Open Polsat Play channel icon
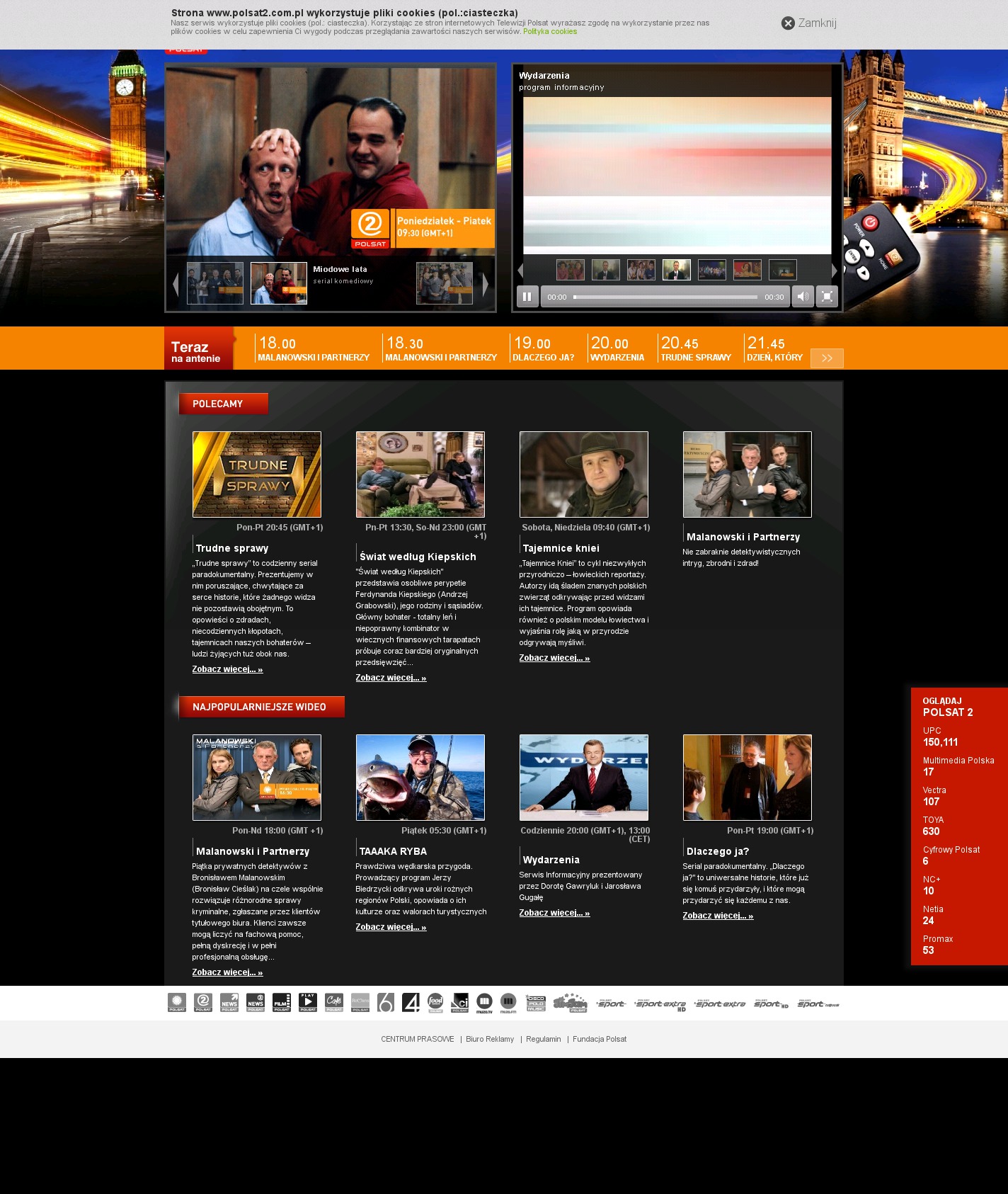Image resolution: width=1008 pixels, height=1194 pixels. (308, 1003)
